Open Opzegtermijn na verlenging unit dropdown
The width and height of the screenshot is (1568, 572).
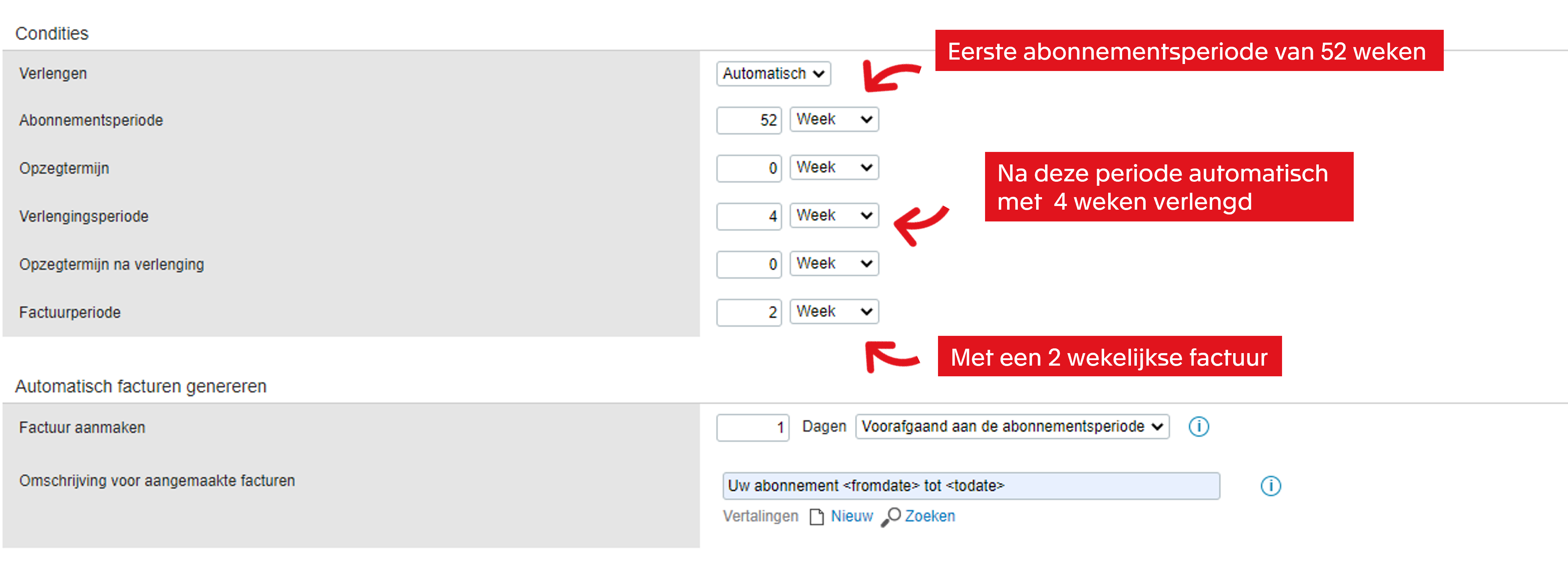[x=834, y=264]
